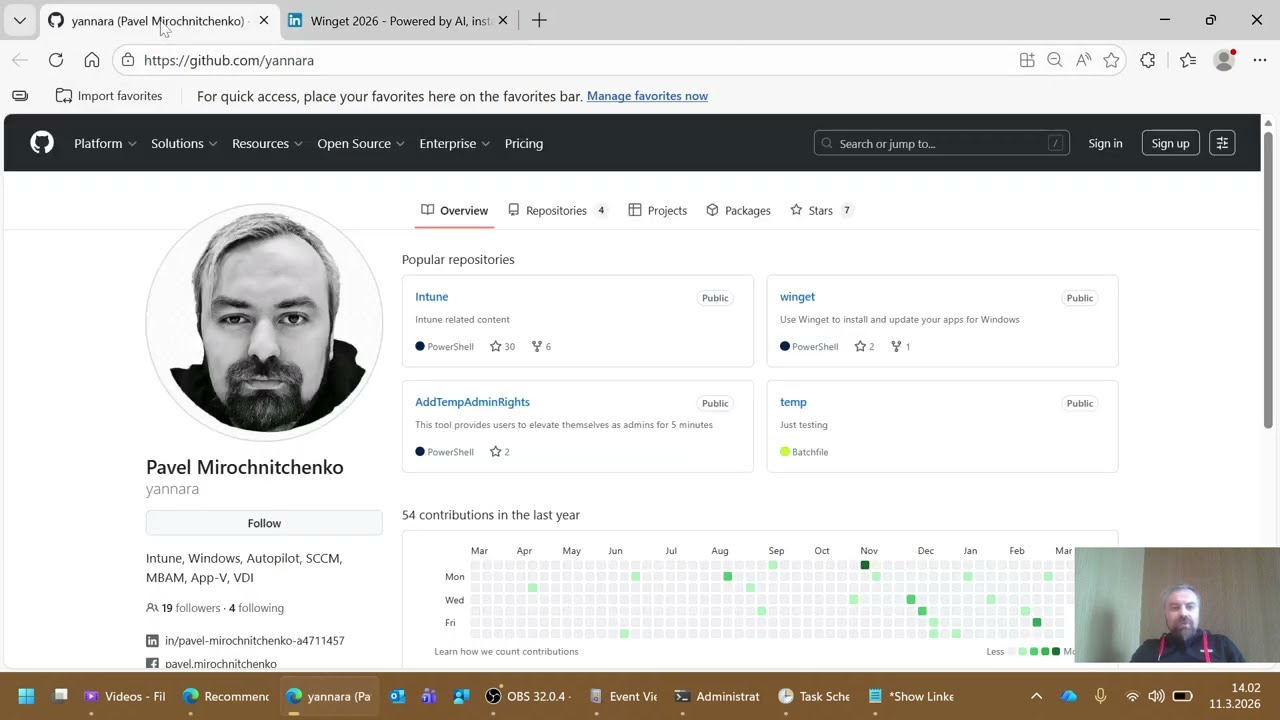Add this page to favorites star

coord(1111,60)
